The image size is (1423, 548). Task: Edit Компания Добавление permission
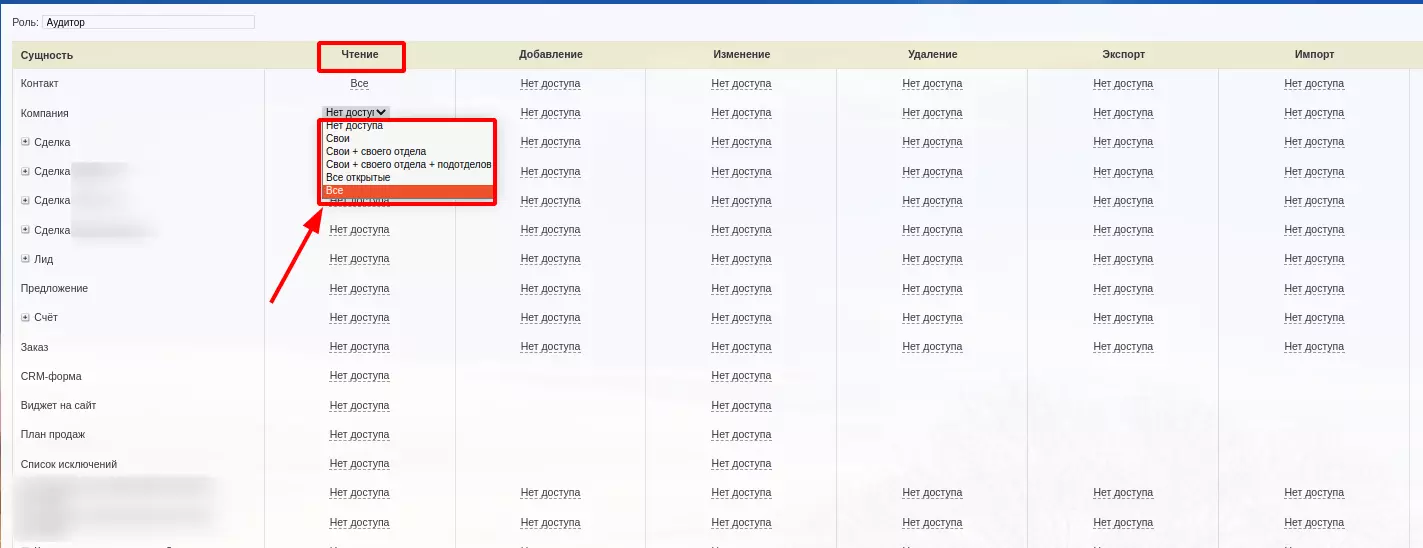(550, 113)
